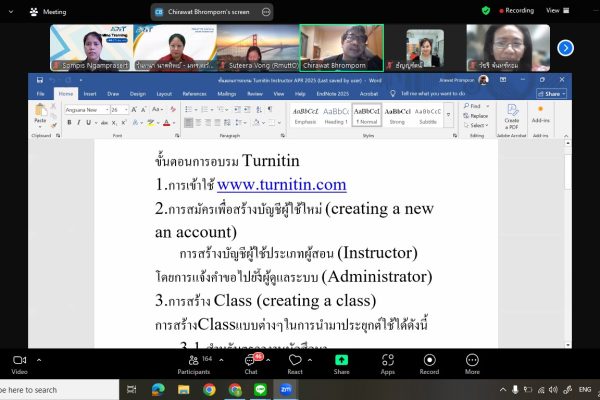Switch to the References ribbon tab
The width and height of the screenshot is (600, 400).
tap(194, 94)
